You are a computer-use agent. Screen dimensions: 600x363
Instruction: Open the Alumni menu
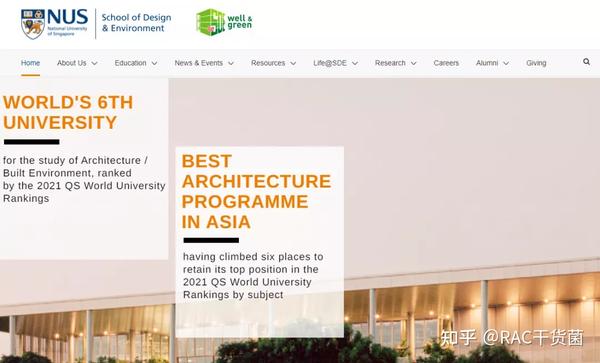tap(487, 63)
